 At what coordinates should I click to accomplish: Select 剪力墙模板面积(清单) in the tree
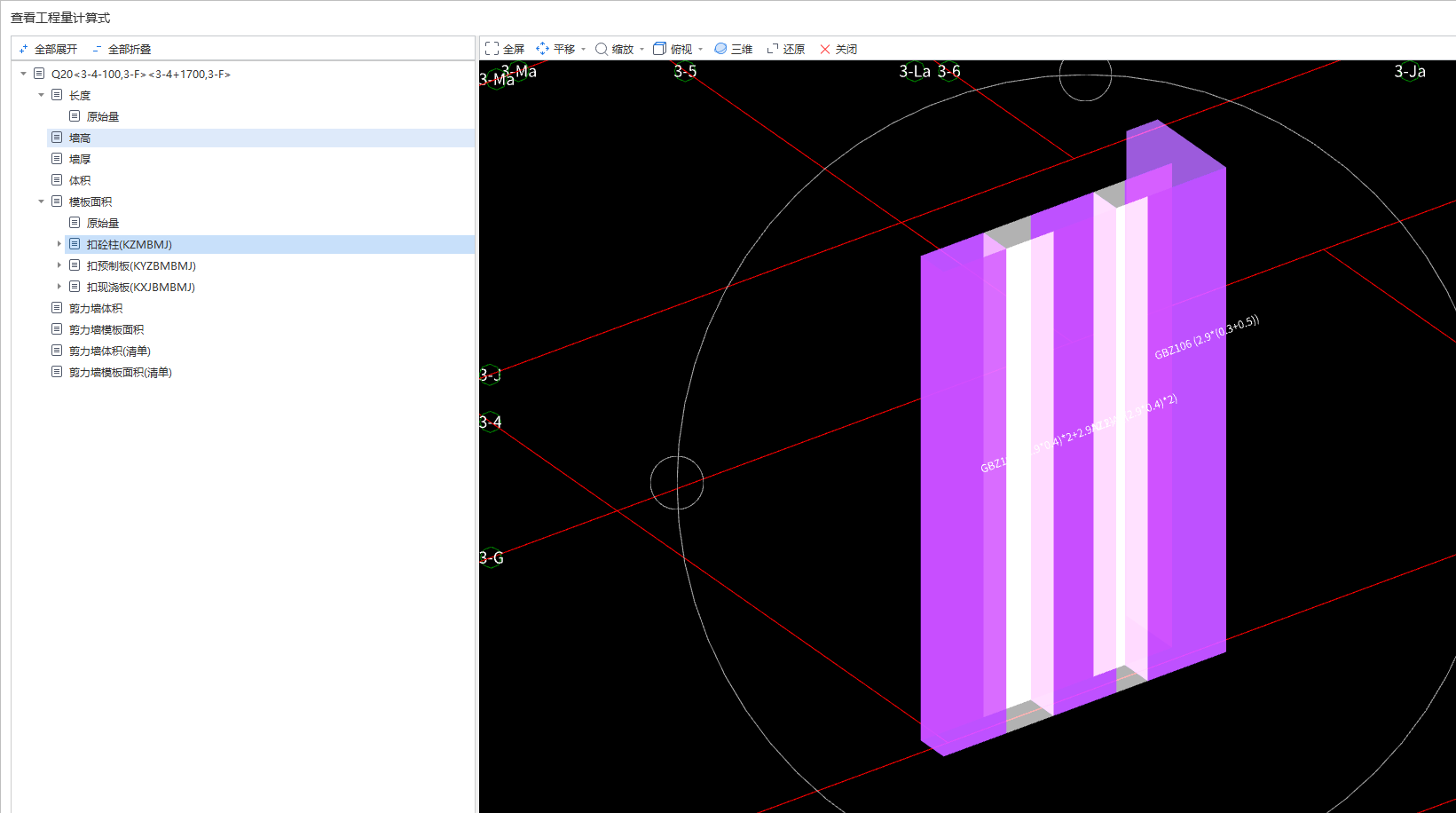pyautogui.click(x=121, y=372)
